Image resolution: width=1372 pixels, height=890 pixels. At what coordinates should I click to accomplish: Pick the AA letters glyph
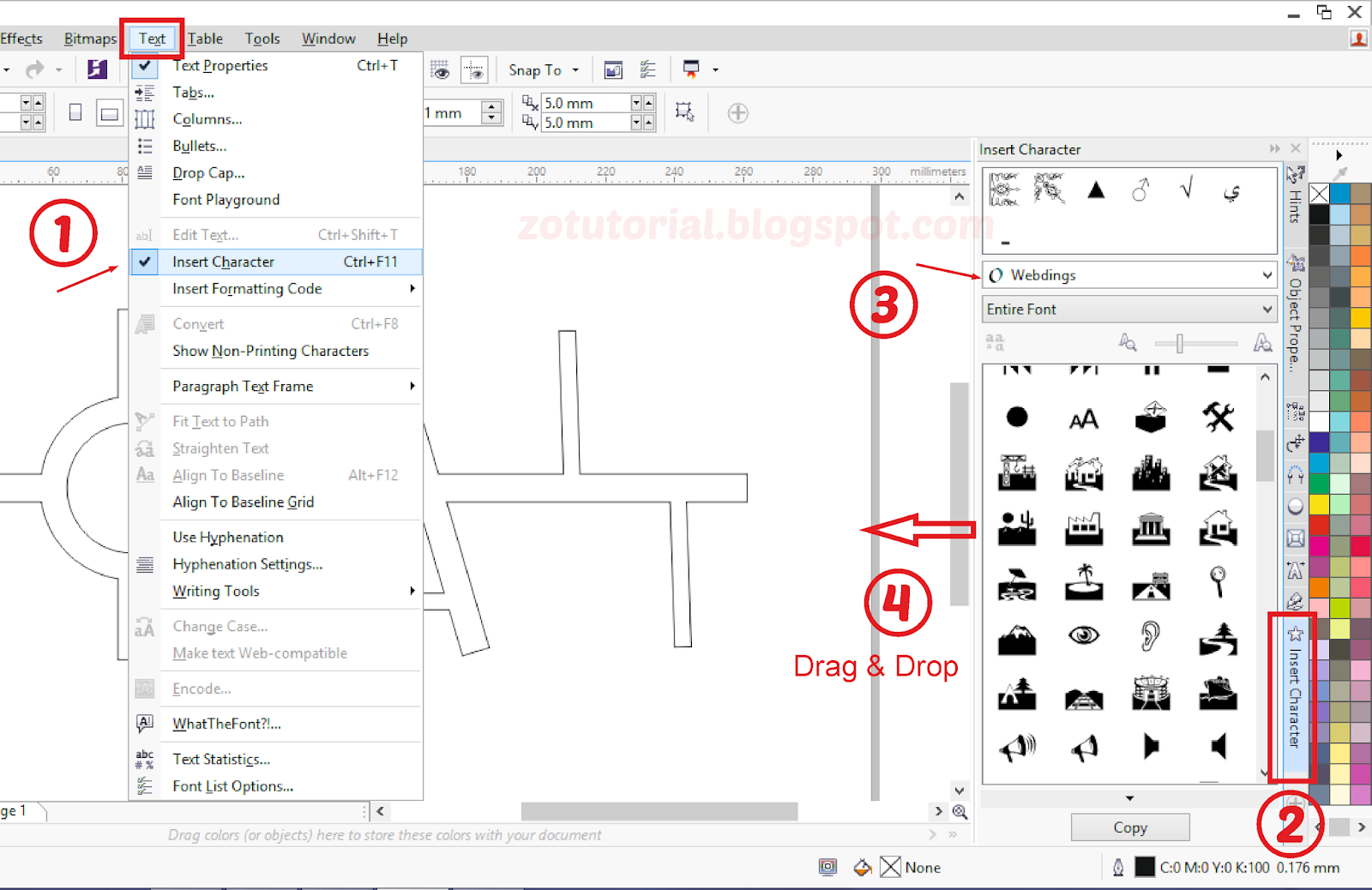(x=1084, y=419)
